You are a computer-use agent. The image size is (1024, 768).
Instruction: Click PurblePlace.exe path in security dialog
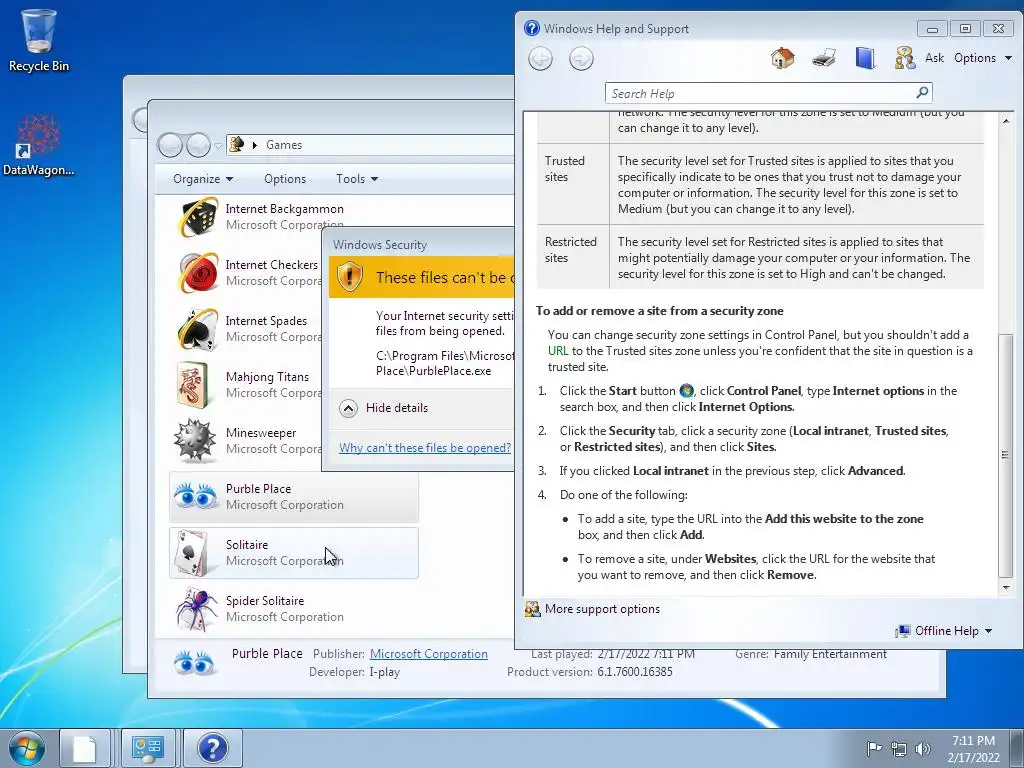click(x=445, y=363)
